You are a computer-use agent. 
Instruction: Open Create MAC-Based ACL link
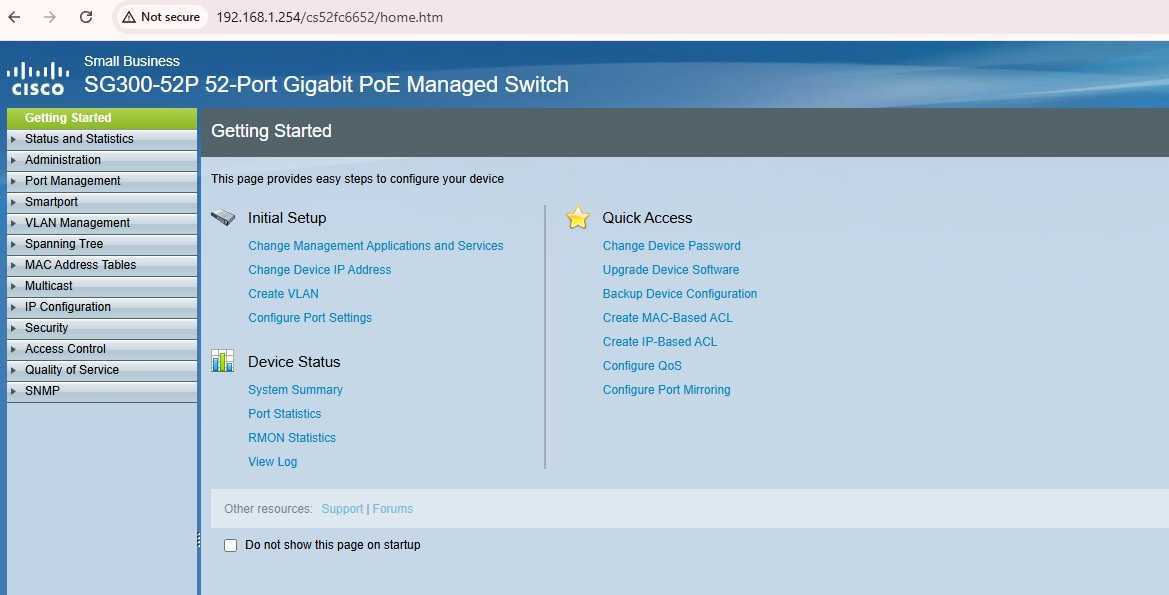pos(668,318)
